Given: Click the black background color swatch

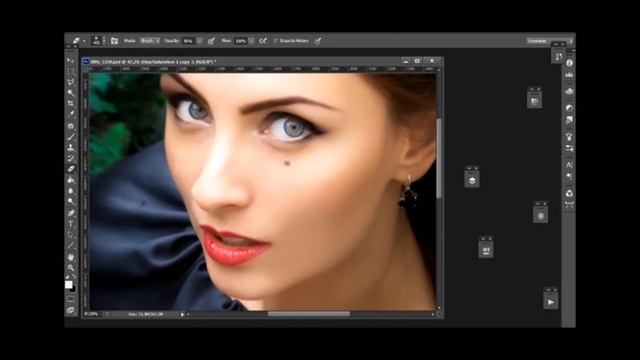Looking at the screenshot, I should coord(73,289).
